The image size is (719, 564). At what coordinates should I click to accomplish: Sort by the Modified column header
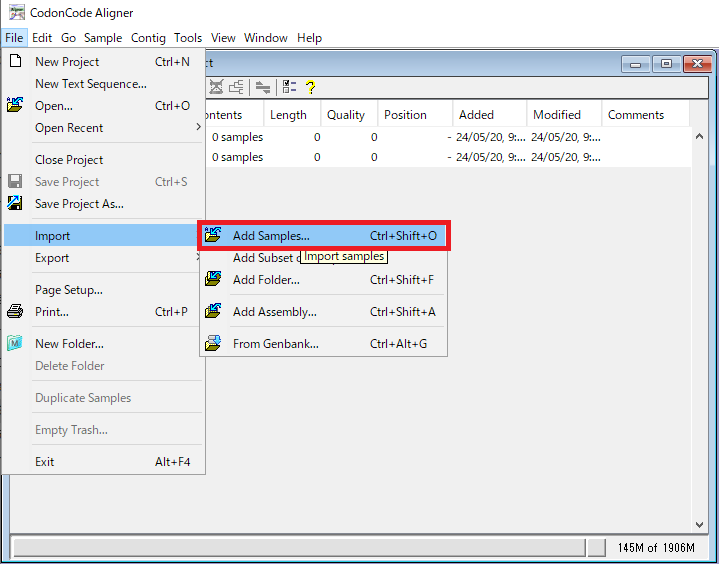tap(557, 115)
